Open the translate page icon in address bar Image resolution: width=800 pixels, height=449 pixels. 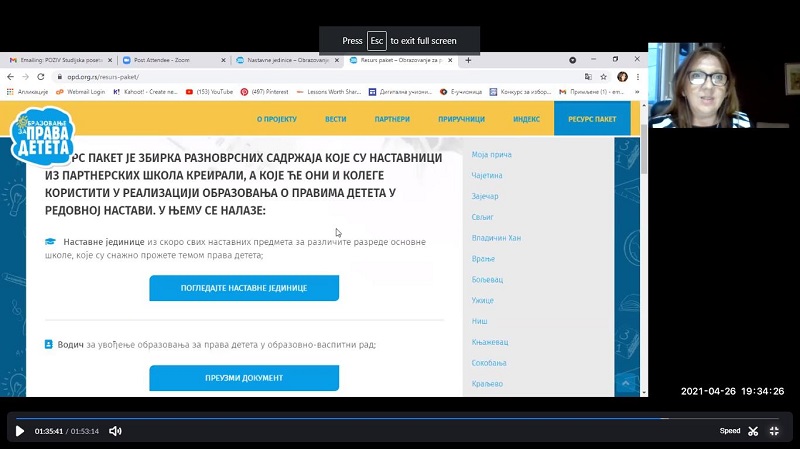(x=588, y=77)
